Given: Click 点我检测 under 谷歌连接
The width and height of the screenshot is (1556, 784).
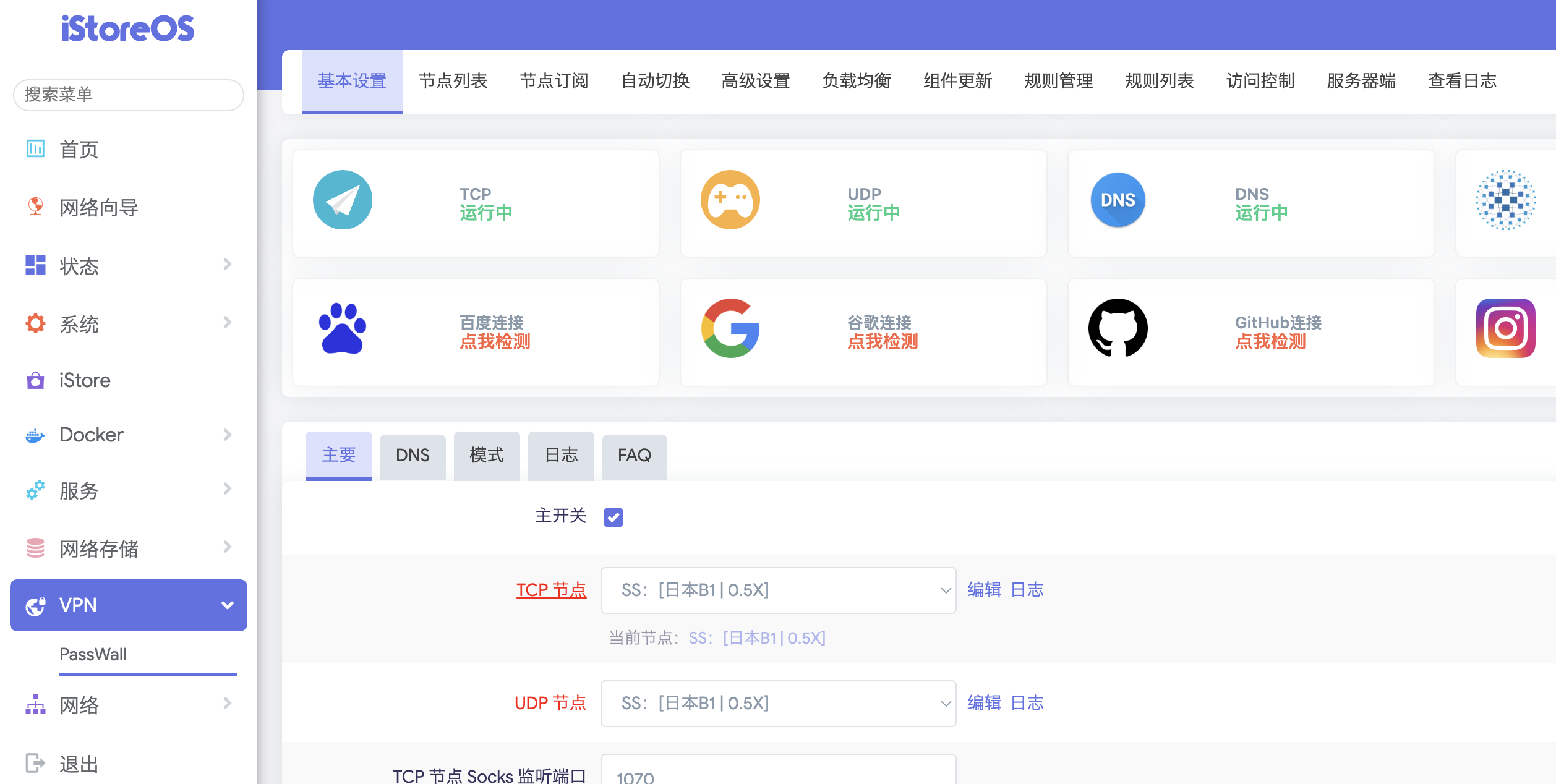Looking at the screenshot, I should [883, 341].
